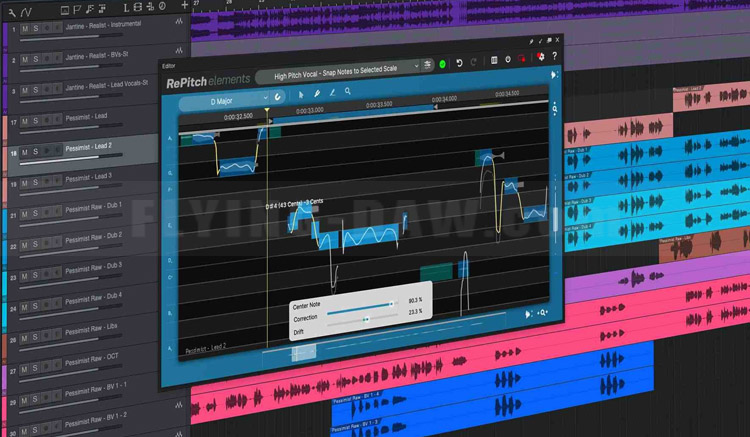Select the magnifier zoom tool in RePitch toolbar
The width and height of the screenshot is (750, 437).
348,91
